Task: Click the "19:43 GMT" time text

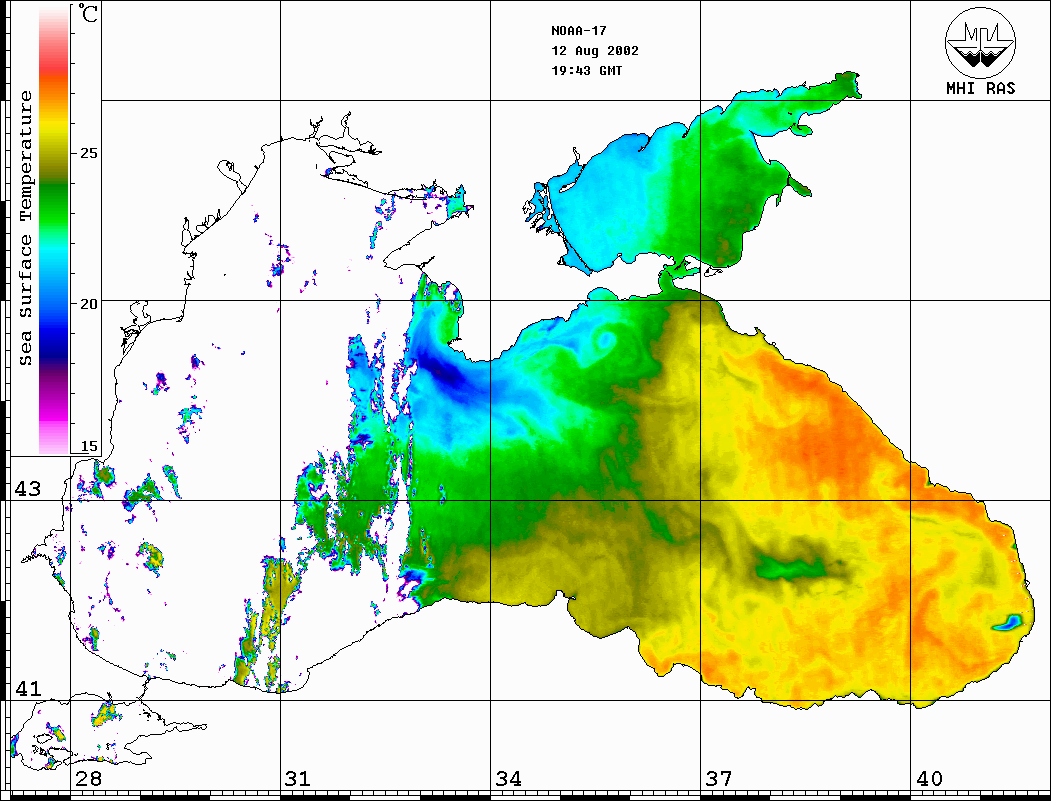Action: click(587, 71)
